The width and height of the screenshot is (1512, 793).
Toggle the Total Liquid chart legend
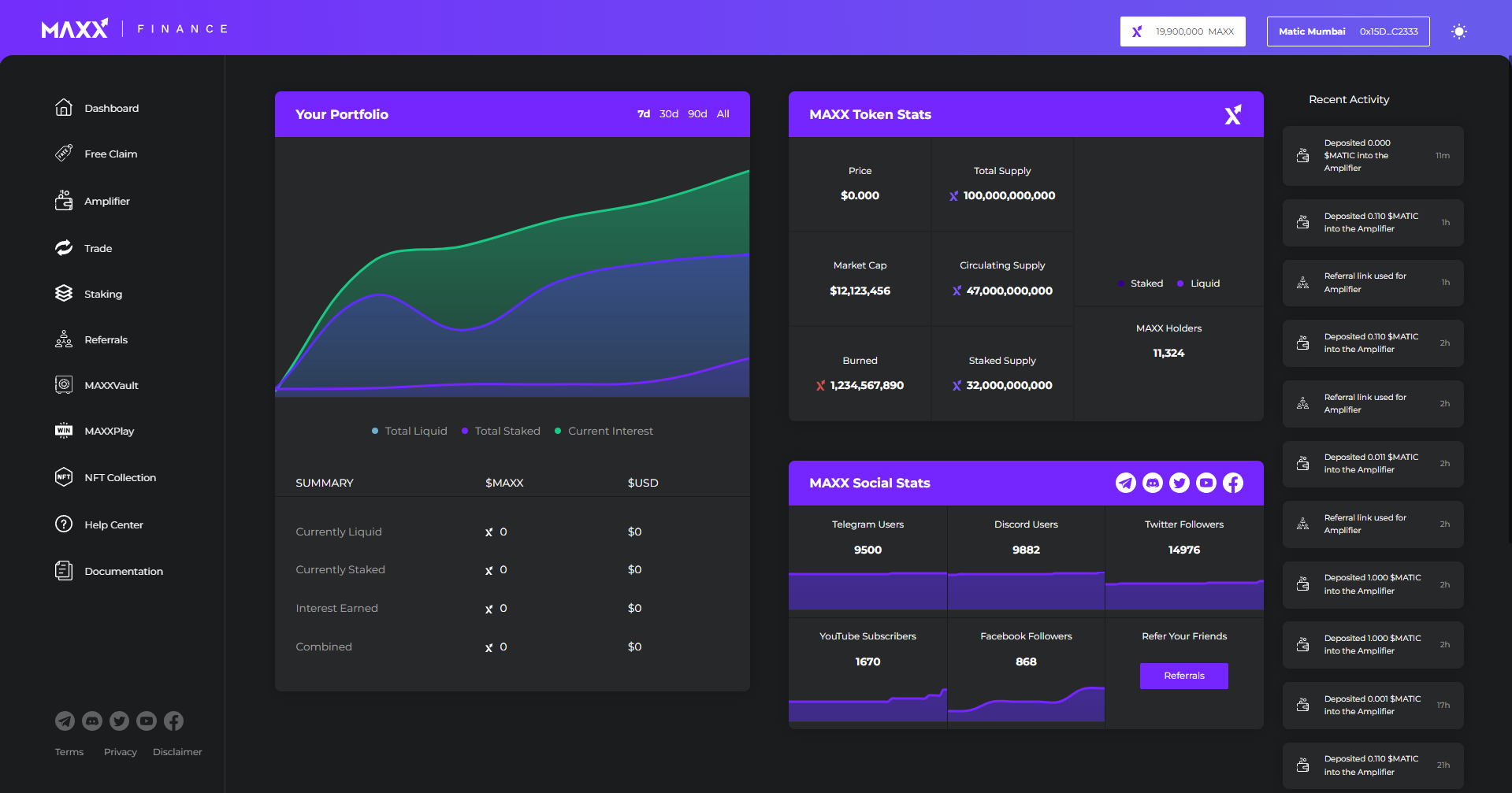pyautogui.click(x=410, y=431)
